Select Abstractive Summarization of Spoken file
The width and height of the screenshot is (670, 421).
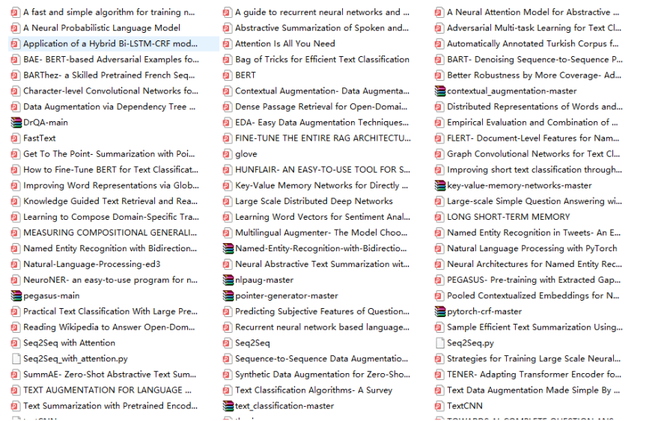pyautogui.click(x=322, y=28)
